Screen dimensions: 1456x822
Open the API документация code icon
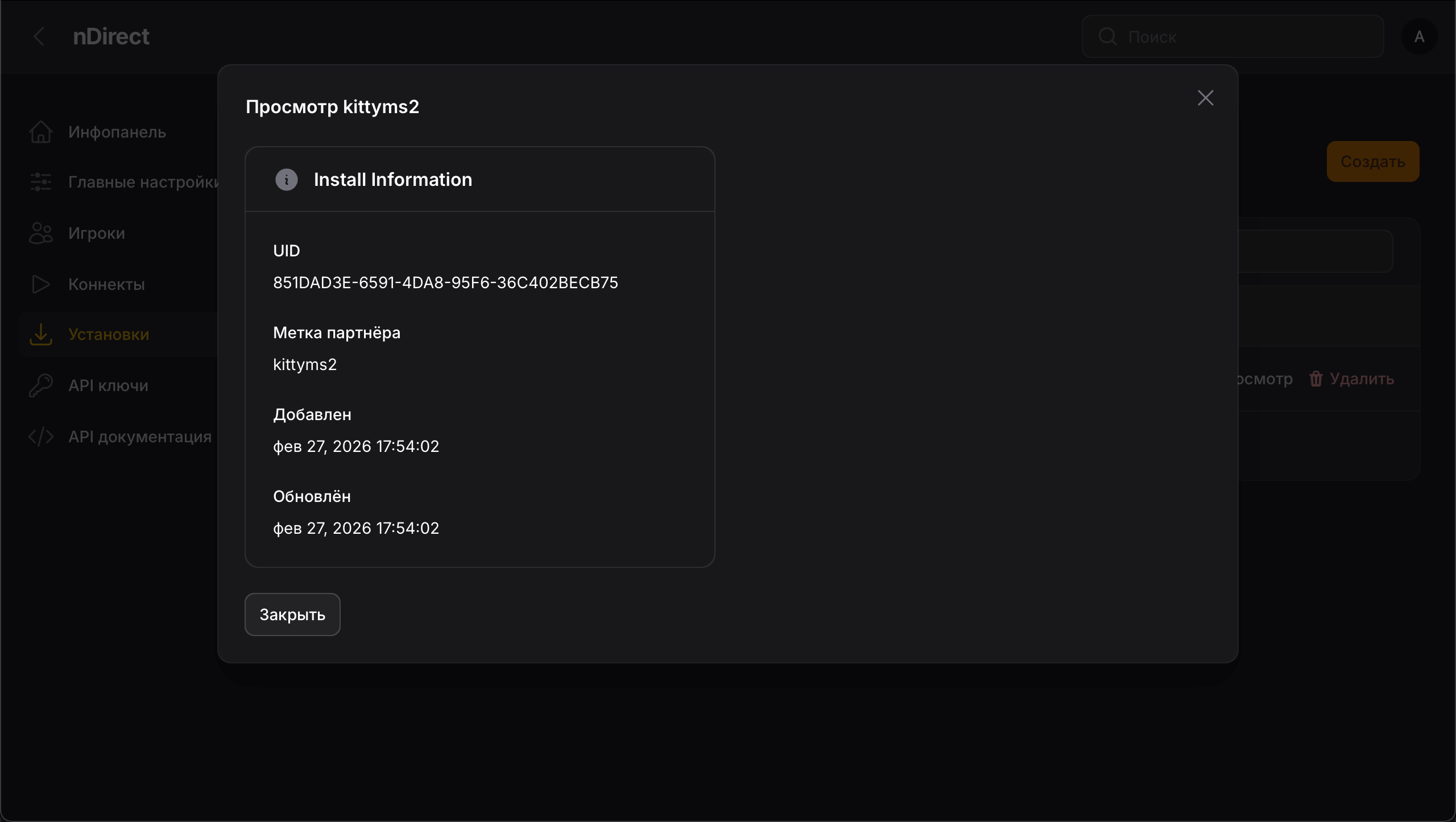coord(40,436)
